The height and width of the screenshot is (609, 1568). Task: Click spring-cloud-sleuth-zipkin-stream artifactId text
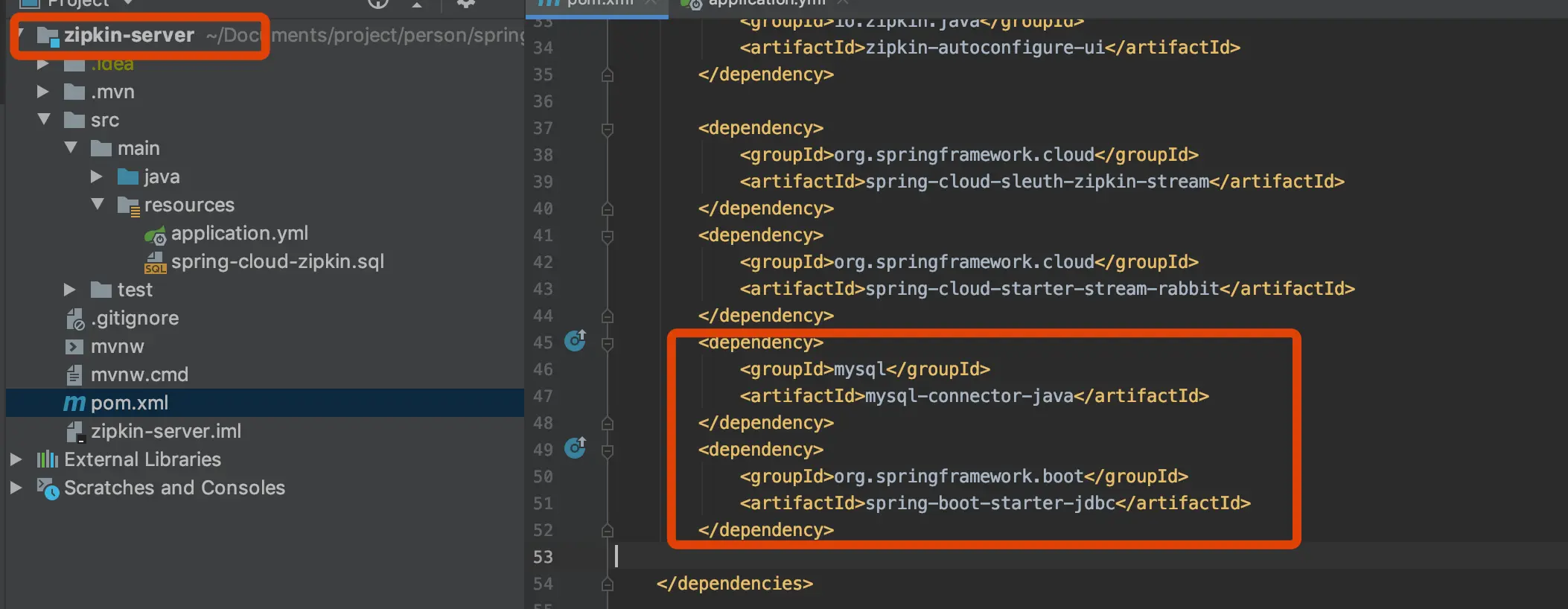[x=1037, y=182]
